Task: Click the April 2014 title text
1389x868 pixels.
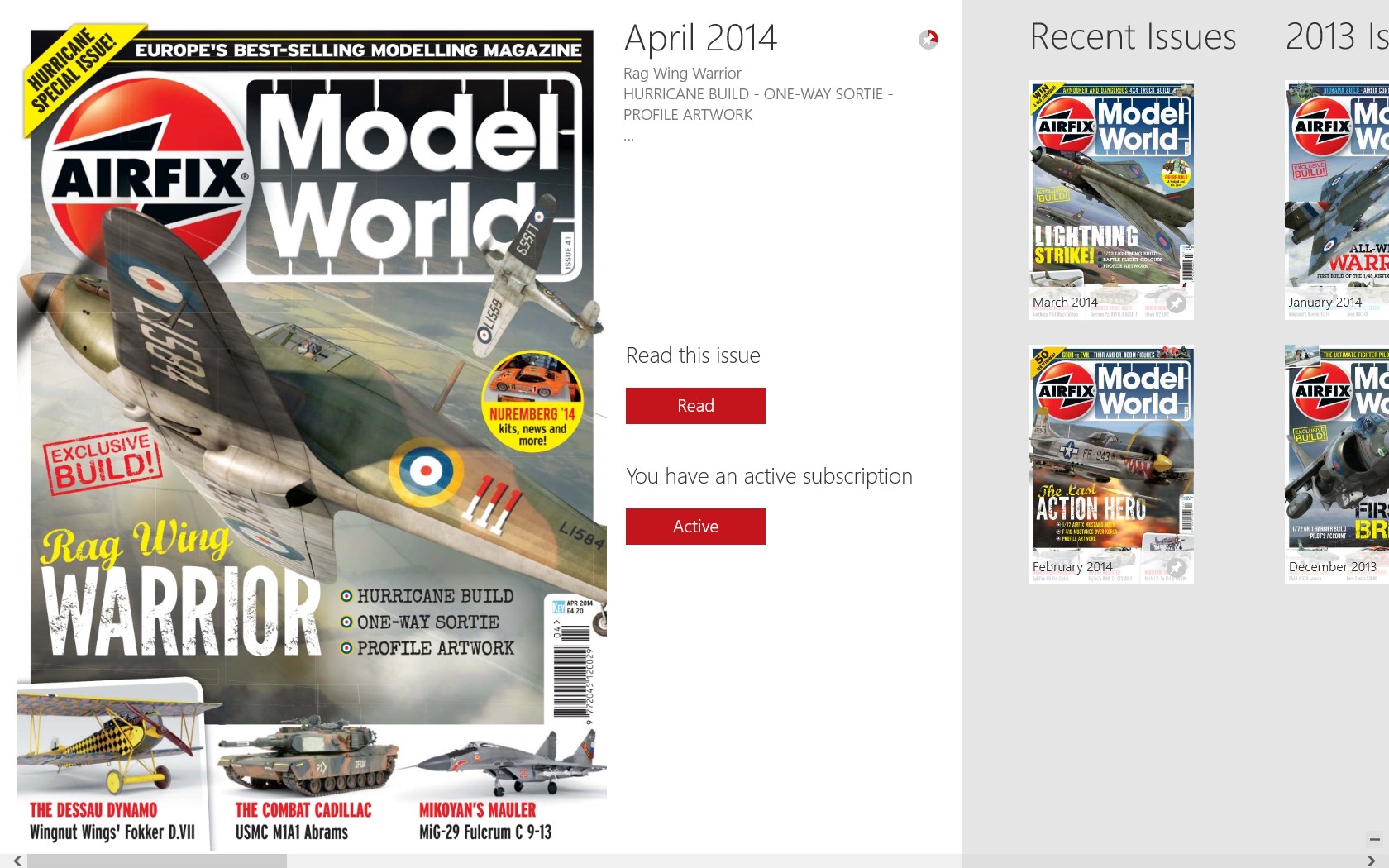Action: tap(700, 38)
